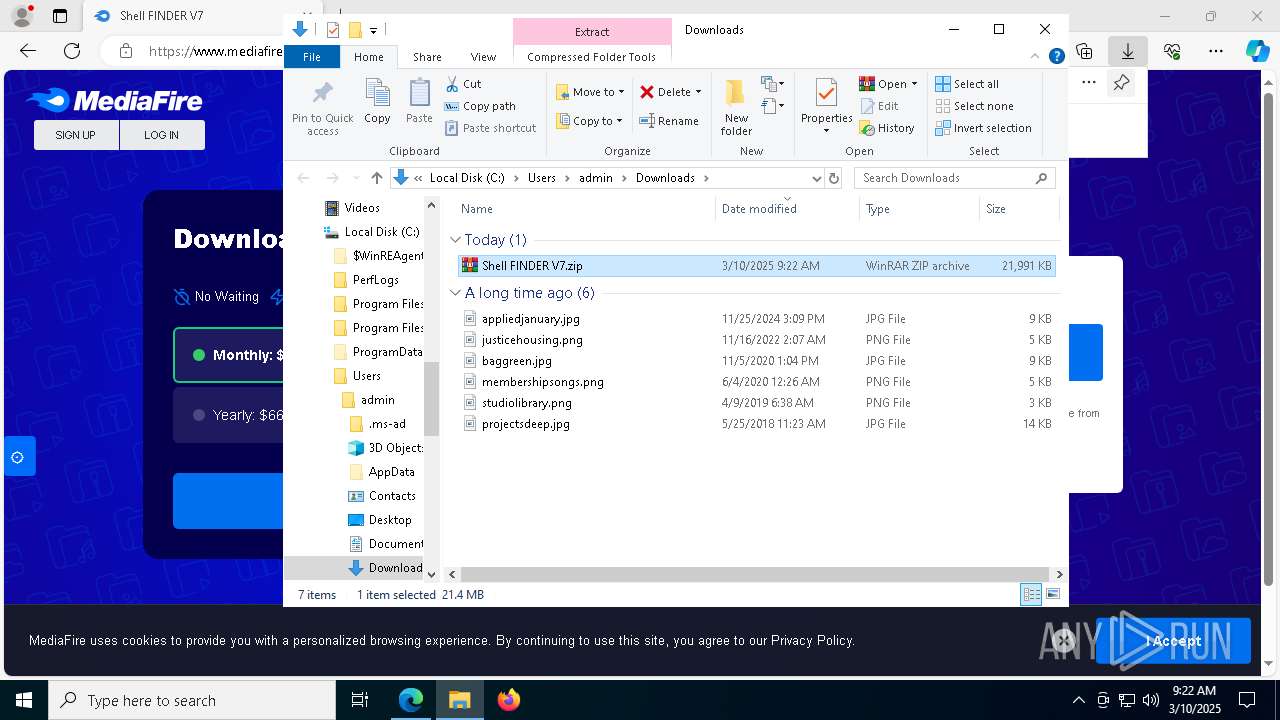This screenshot has width=1280, height=720.
Task: Switch to the Share ribbon tab
Action: coord(427,57)
